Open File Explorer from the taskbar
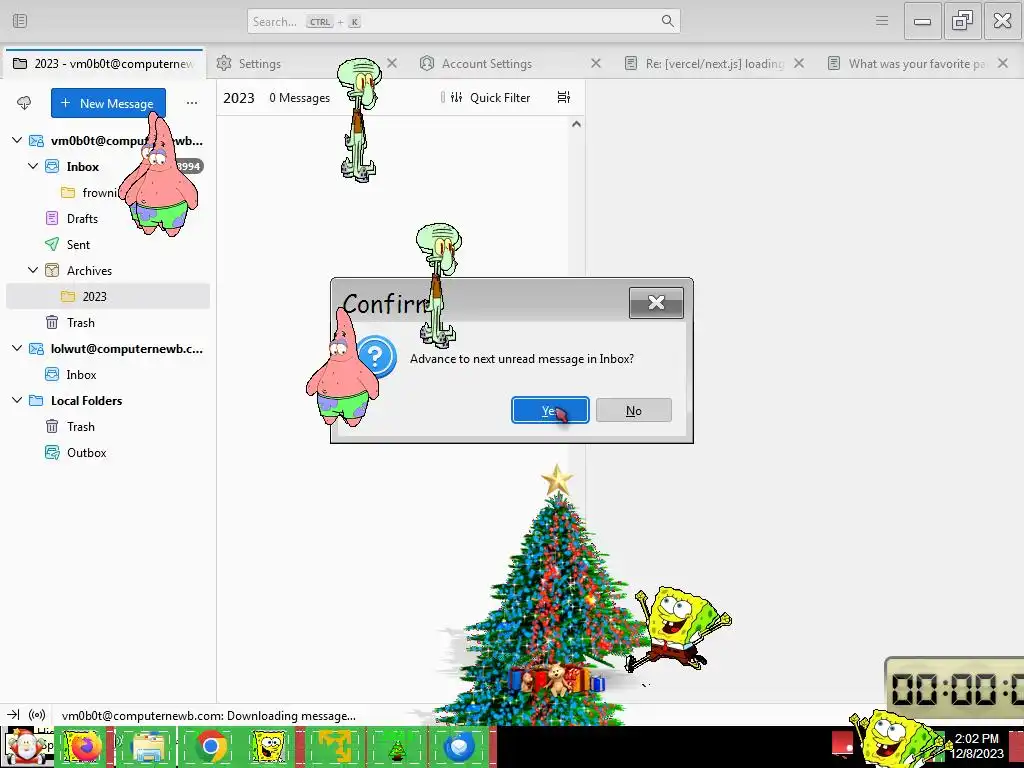This screenshot has width=1024, height=768. click(148, 746)
